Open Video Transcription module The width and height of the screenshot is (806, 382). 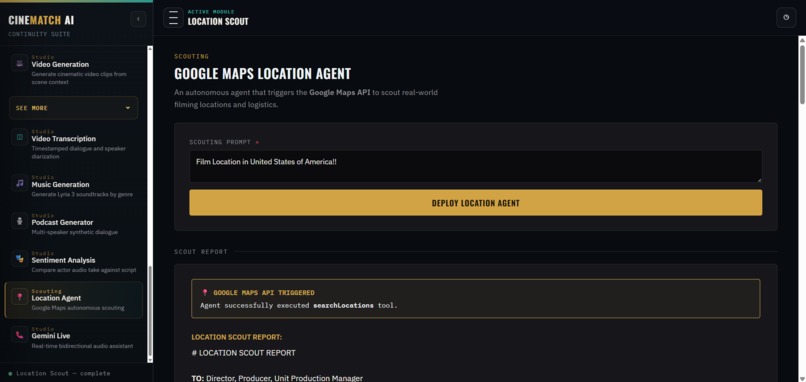point(74,144)
